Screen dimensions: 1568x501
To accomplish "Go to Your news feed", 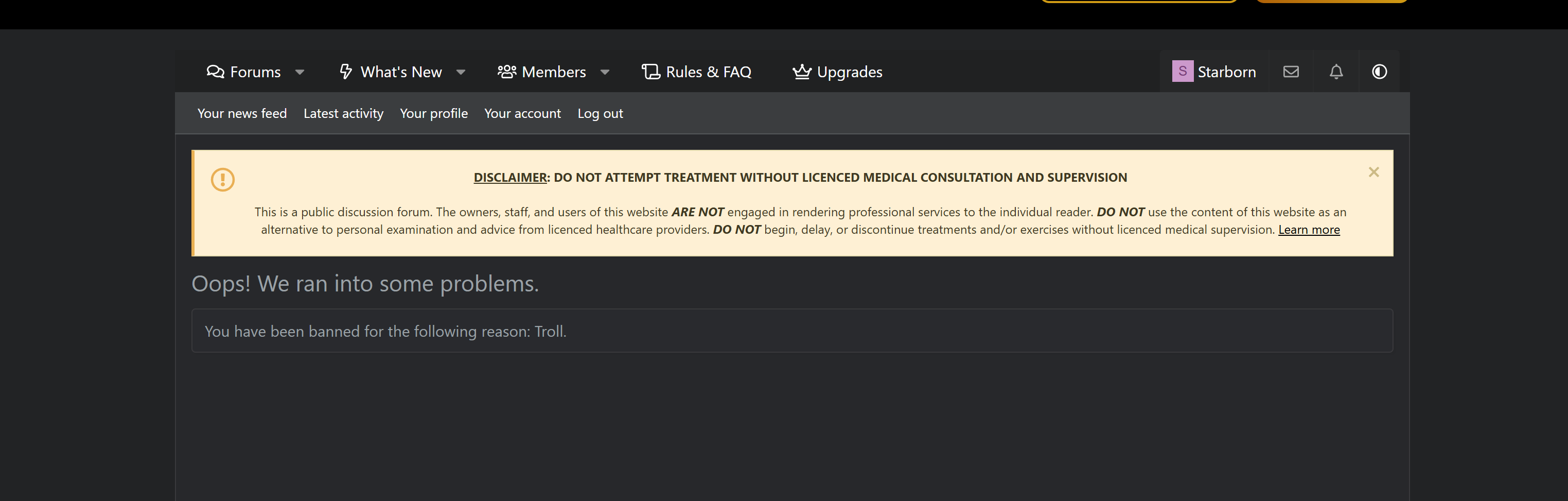I will click(242, 113).
